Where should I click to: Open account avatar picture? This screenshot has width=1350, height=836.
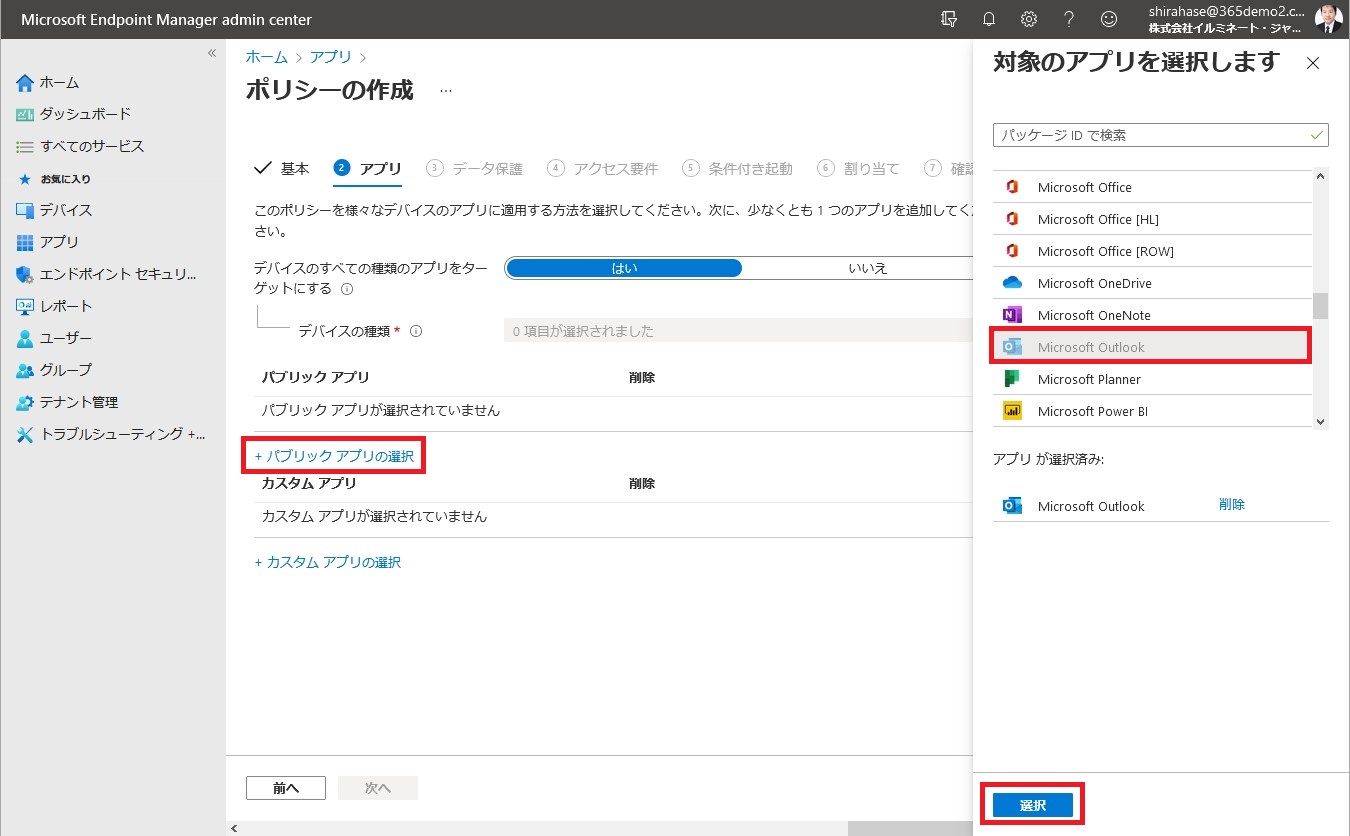(x=1329, y=19)
